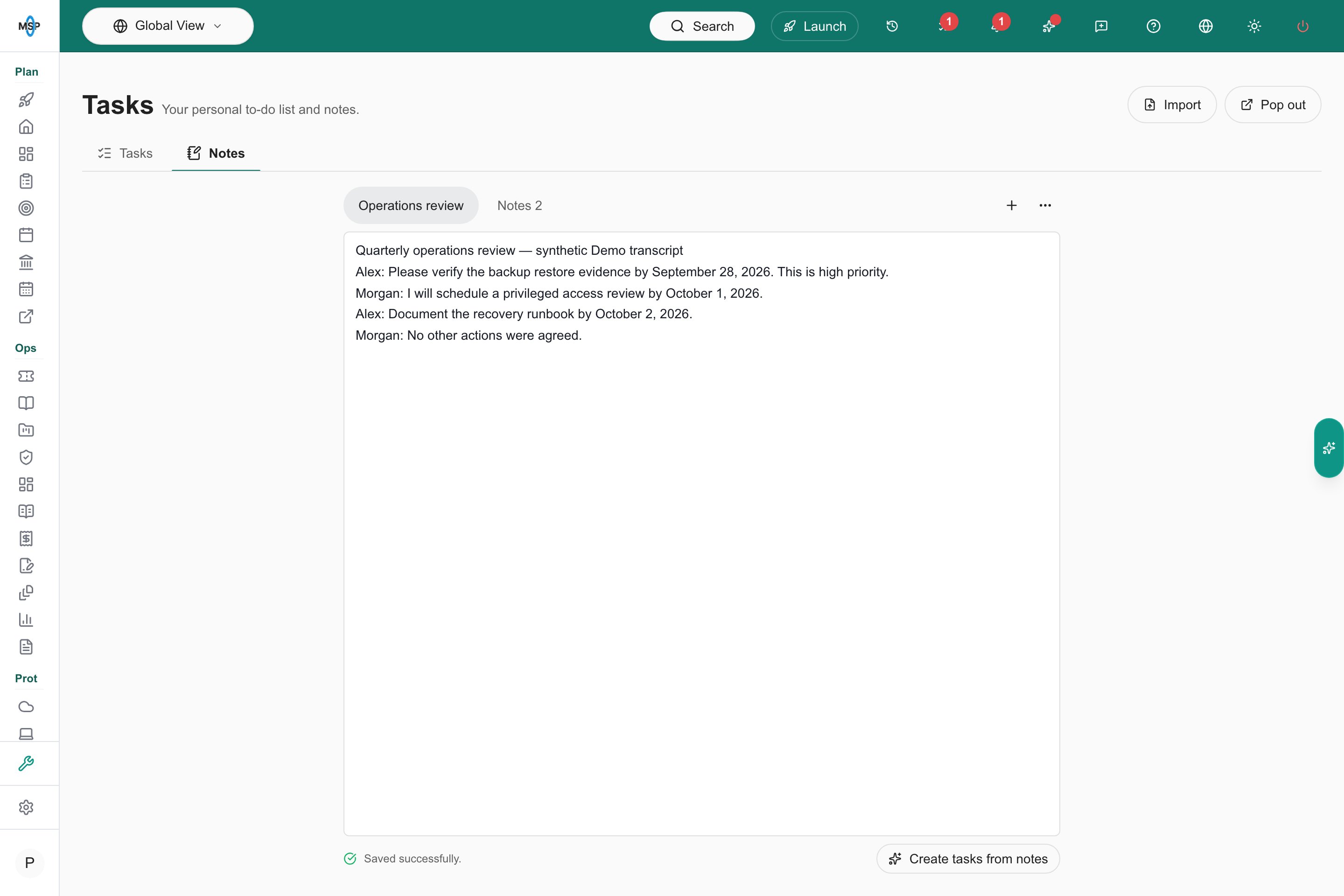Toggle the light theme sun icon
Viewport: 1344px width, 896px height.
[x=1254, y=26]
